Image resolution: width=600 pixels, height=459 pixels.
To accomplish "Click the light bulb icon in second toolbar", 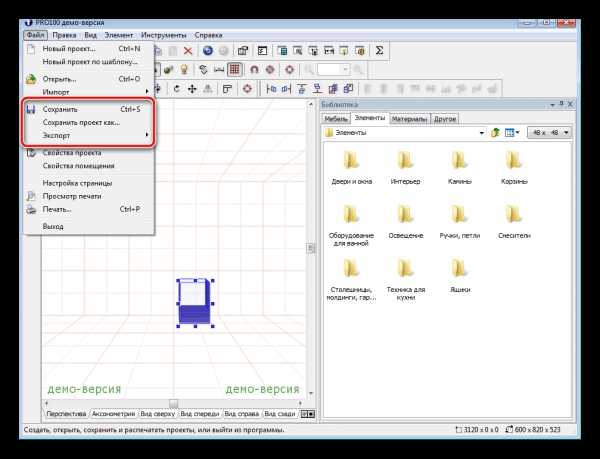I will pyautogui.click(x=183, y=69).
